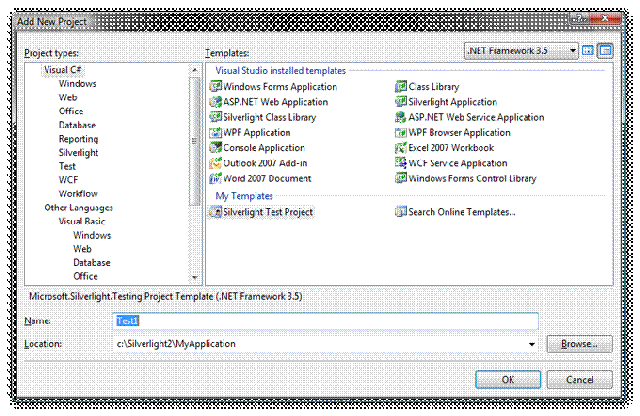Choose Windows Forms Control Library icon
This screenshot has width=640, height=416.
pos(401,178)
